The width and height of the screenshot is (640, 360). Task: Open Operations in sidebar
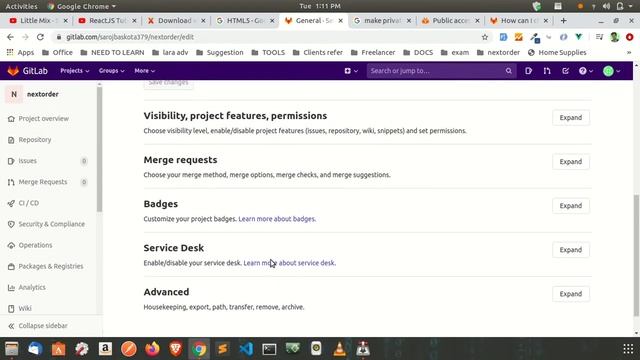click(35, 245)
